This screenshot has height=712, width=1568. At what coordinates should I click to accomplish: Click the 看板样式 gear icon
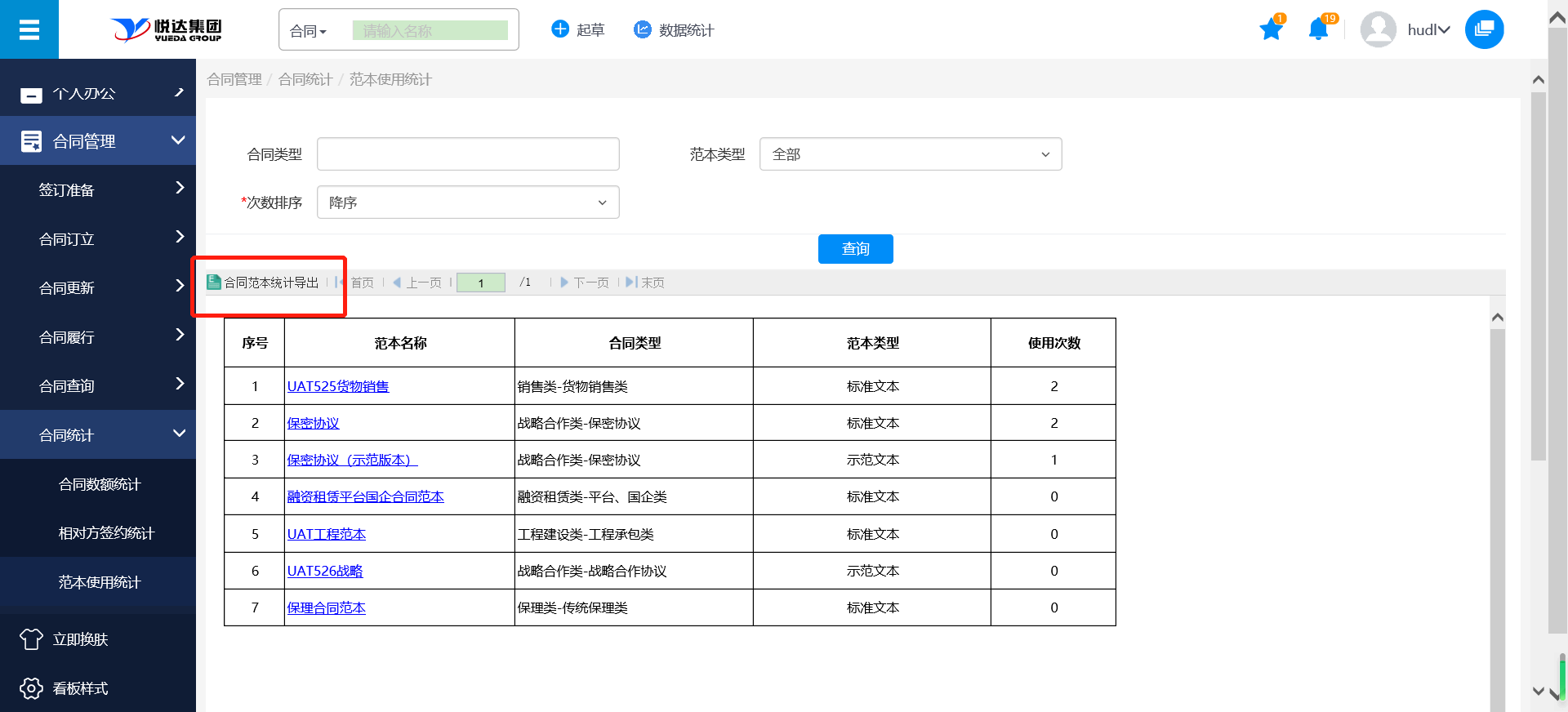click(31, 688)
